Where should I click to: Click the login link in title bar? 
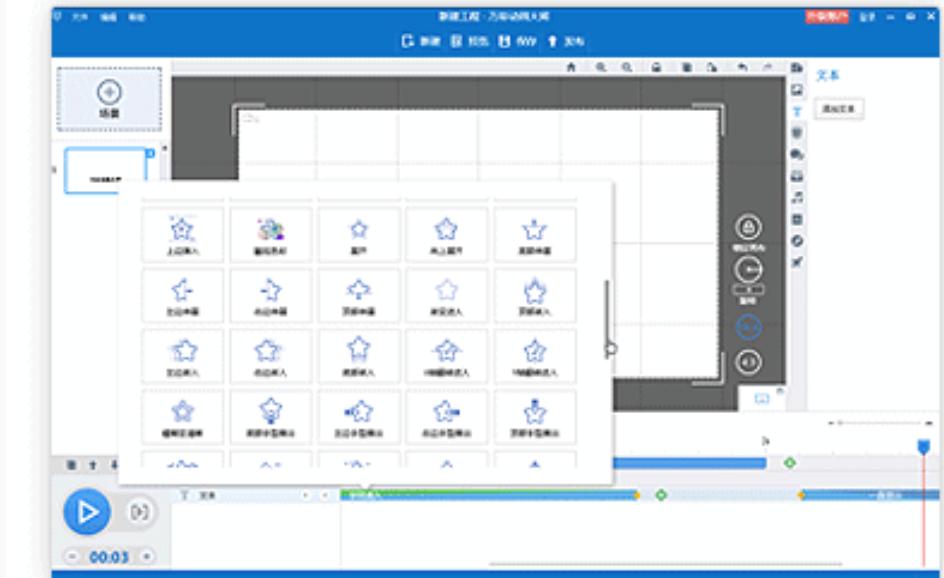867,17
